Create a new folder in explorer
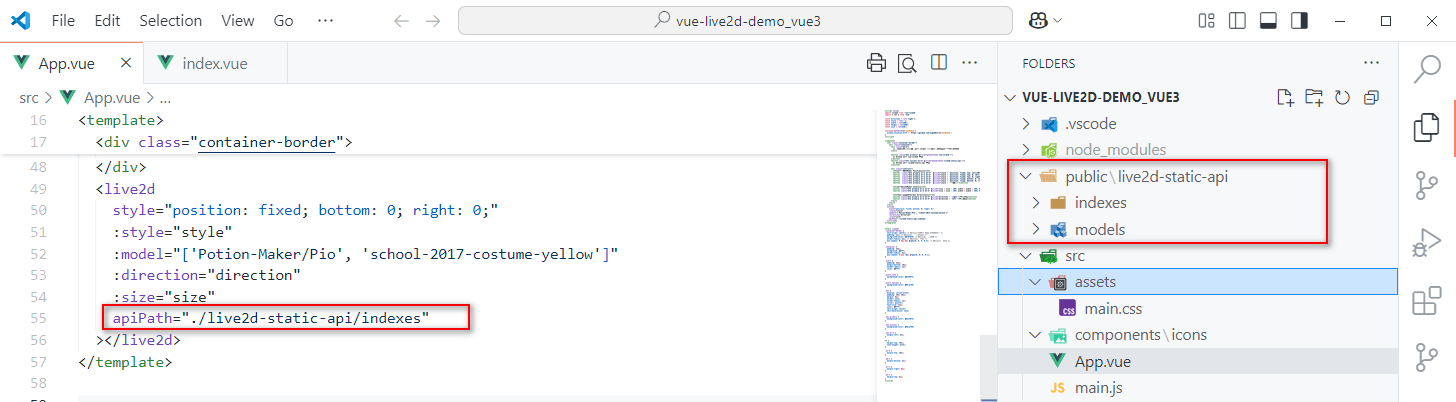This screenshot has width=1456, height=402. tap(1314, 97)
